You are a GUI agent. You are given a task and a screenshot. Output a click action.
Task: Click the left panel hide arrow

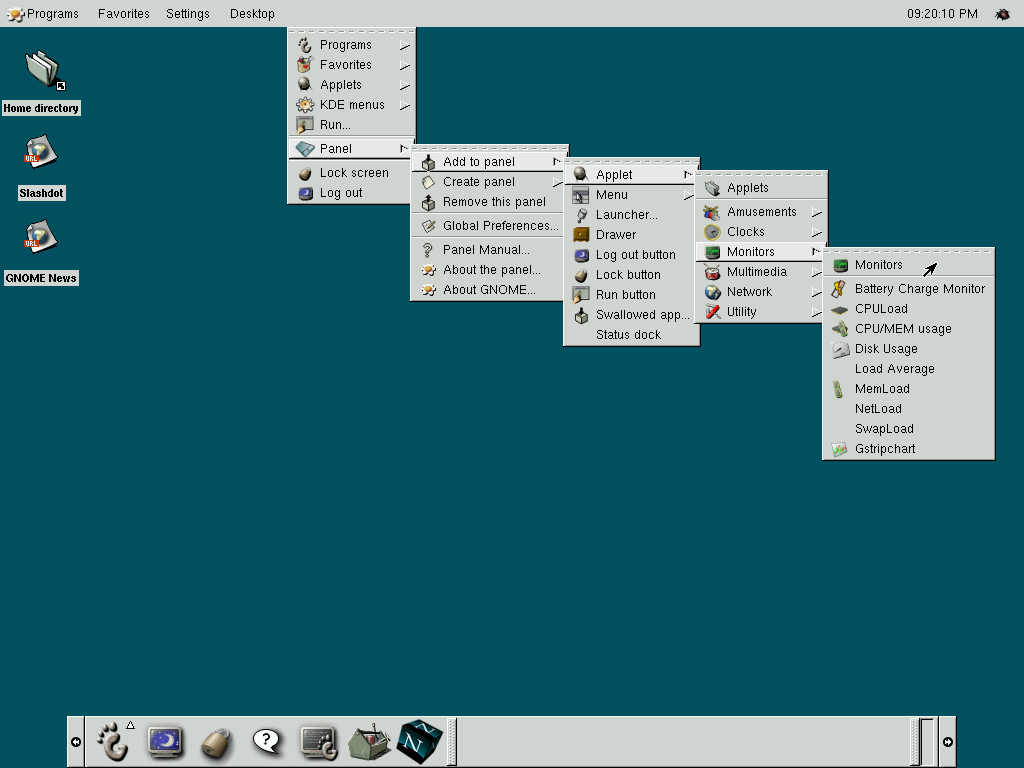click(x=75, y=741)
